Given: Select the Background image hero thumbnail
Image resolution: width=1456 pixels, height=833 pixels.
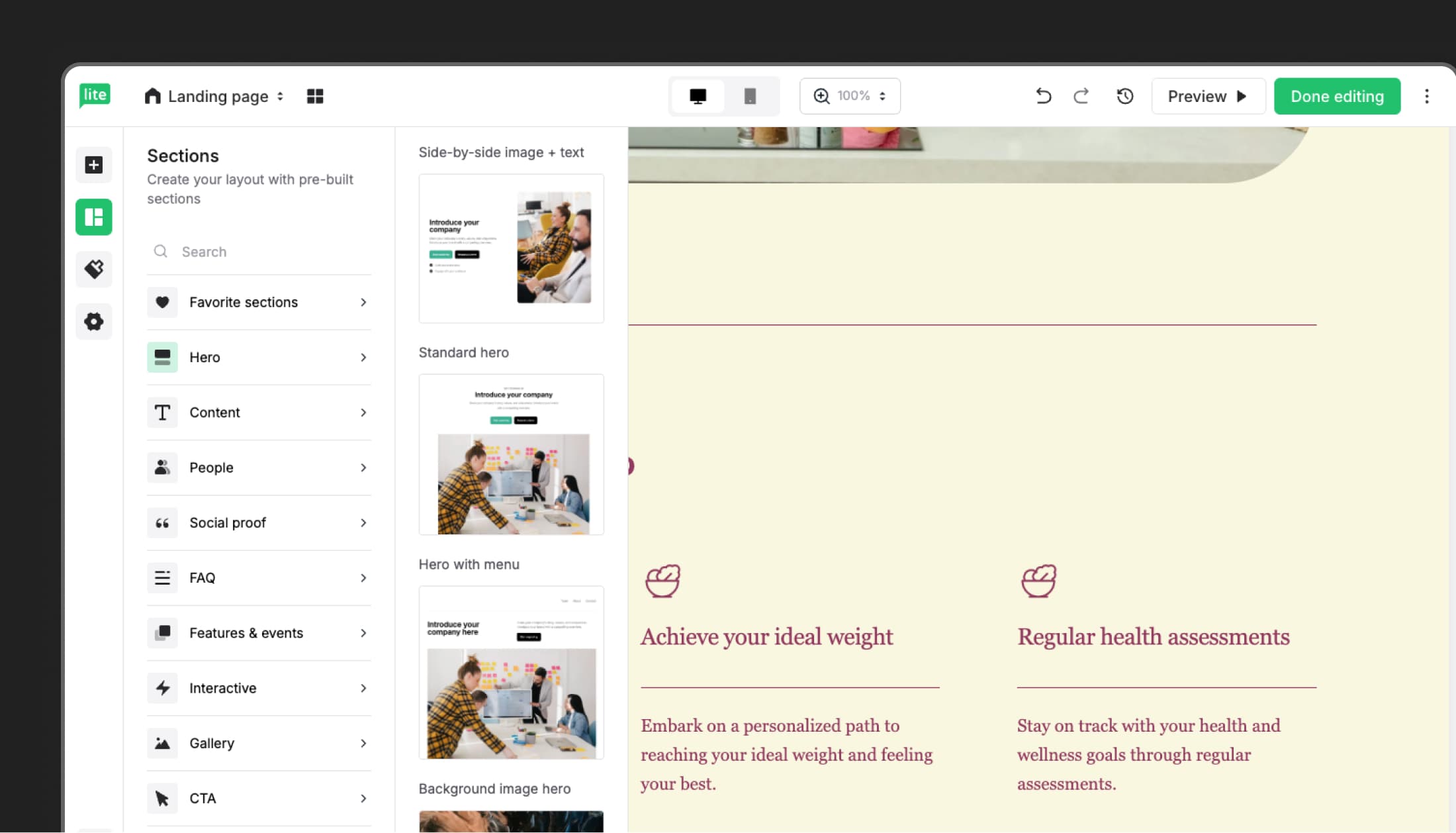Looking at the screenshot, I should (511, 821).
